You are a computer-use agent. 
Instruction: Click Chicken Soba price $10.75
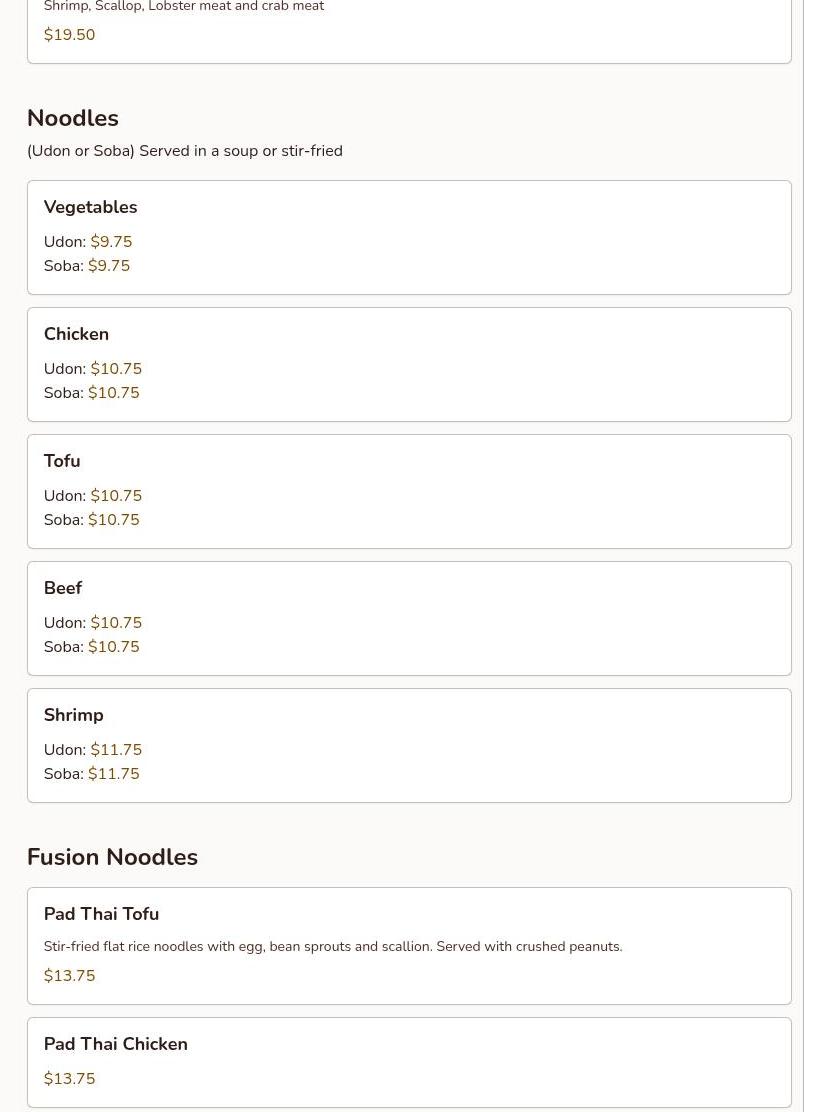pos(114,393)
